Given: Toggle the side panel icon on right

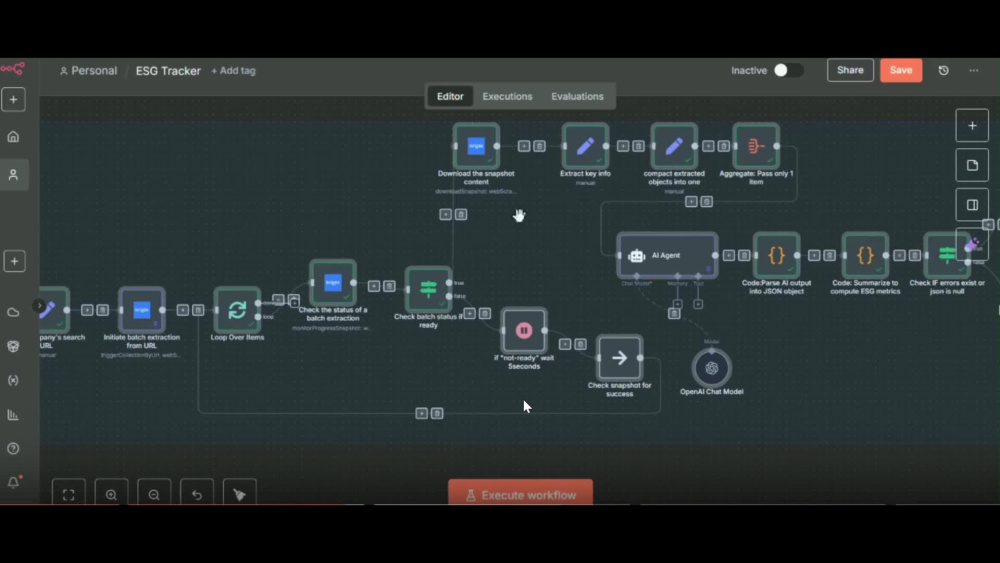Looking at the screenshot, I should click(972, 205).
